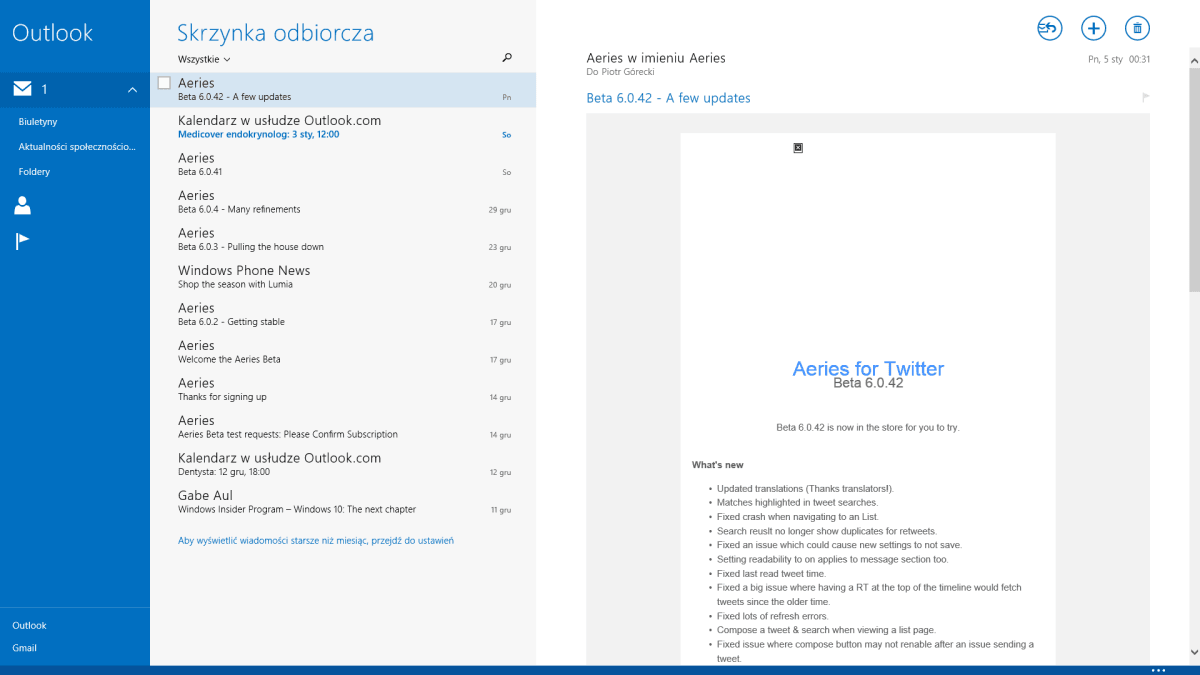The image size is (1200, 675).
Task: Open the People icon in sidebar
Action: pos(22,206)
